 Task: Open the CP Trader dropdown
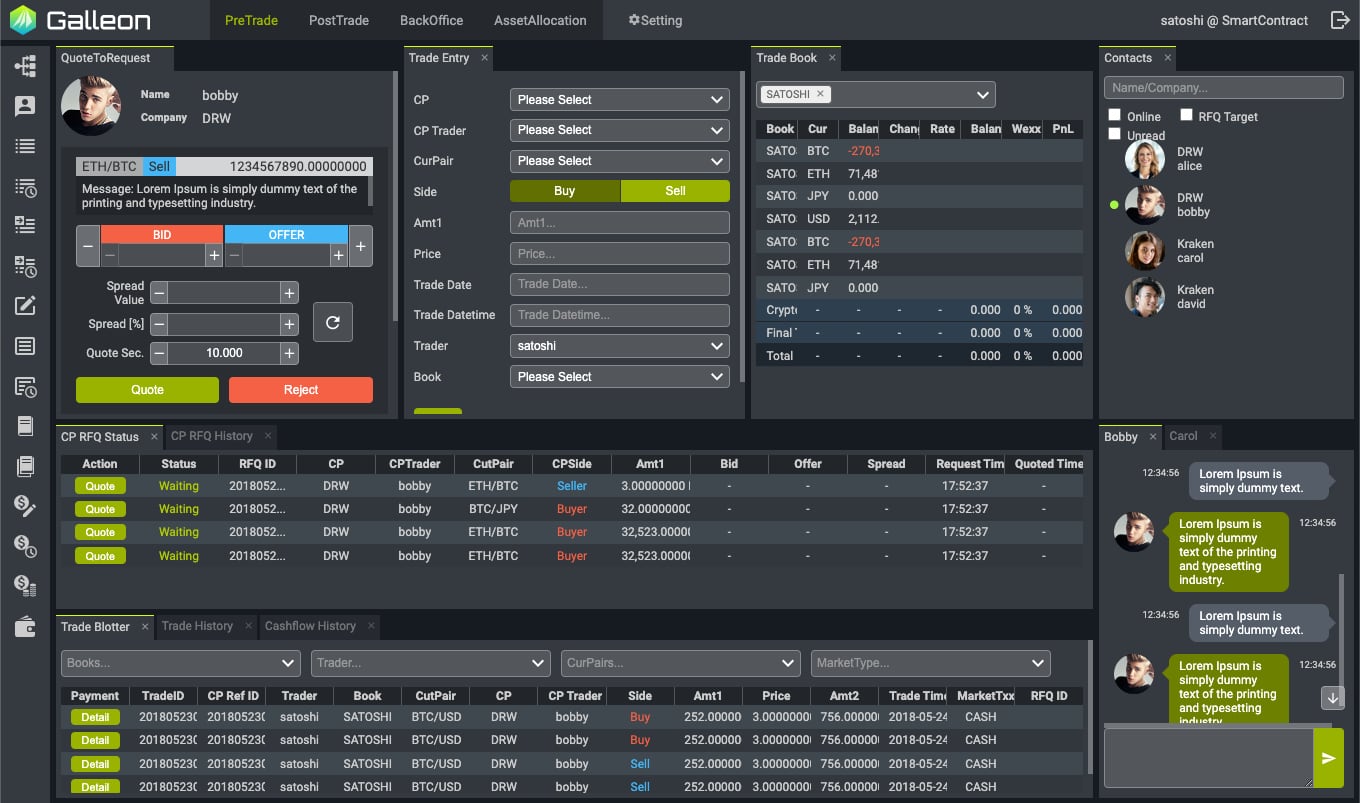click(x=619, y=130)
